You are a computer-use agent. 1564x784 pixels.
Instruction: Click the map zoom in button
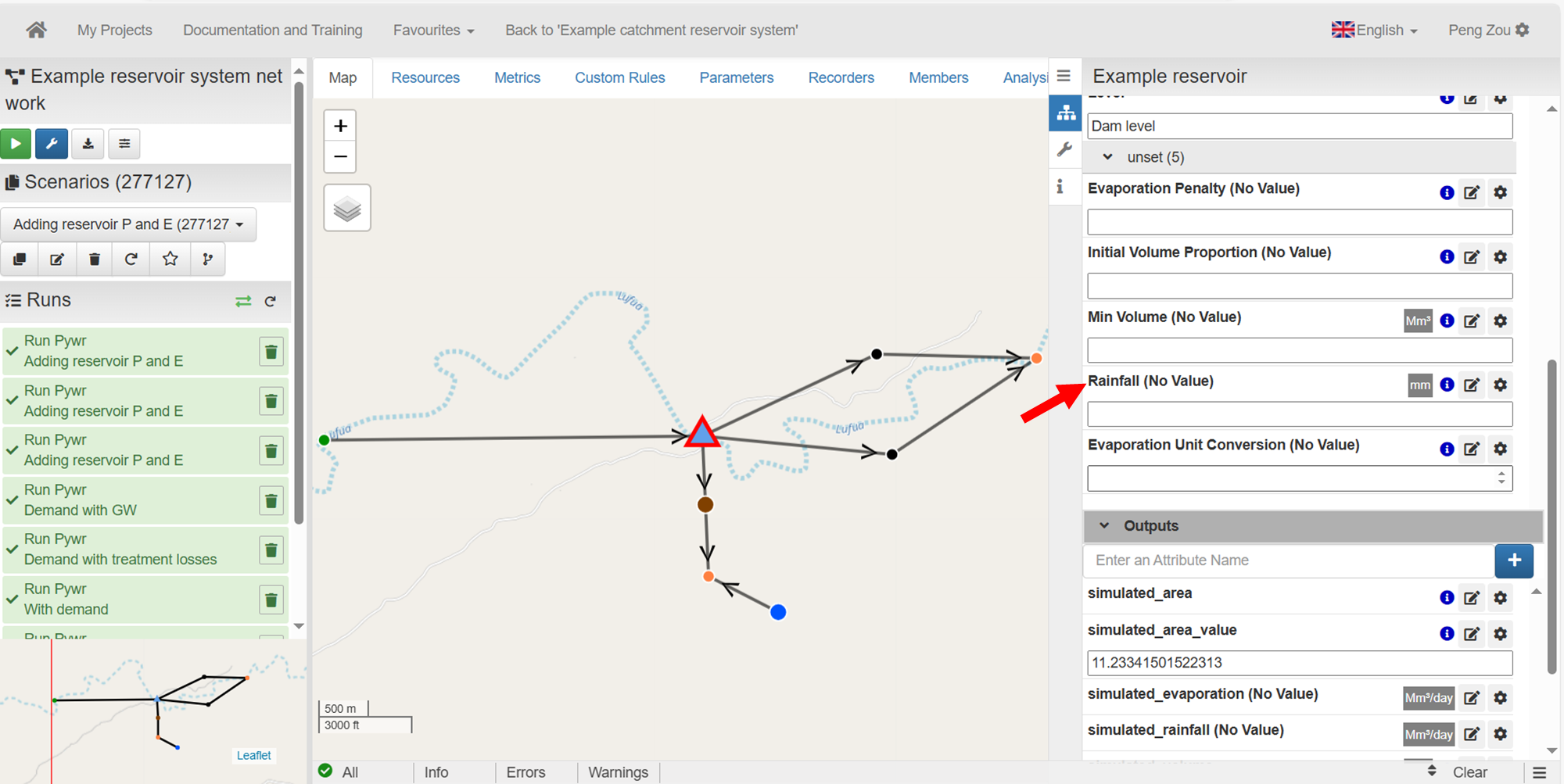tap(340, 126)
